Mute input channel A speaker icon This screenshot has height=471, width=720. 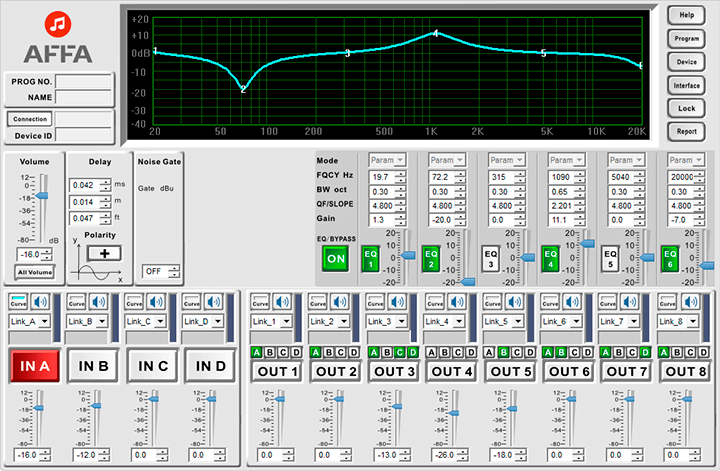click(x=40, y=302)
